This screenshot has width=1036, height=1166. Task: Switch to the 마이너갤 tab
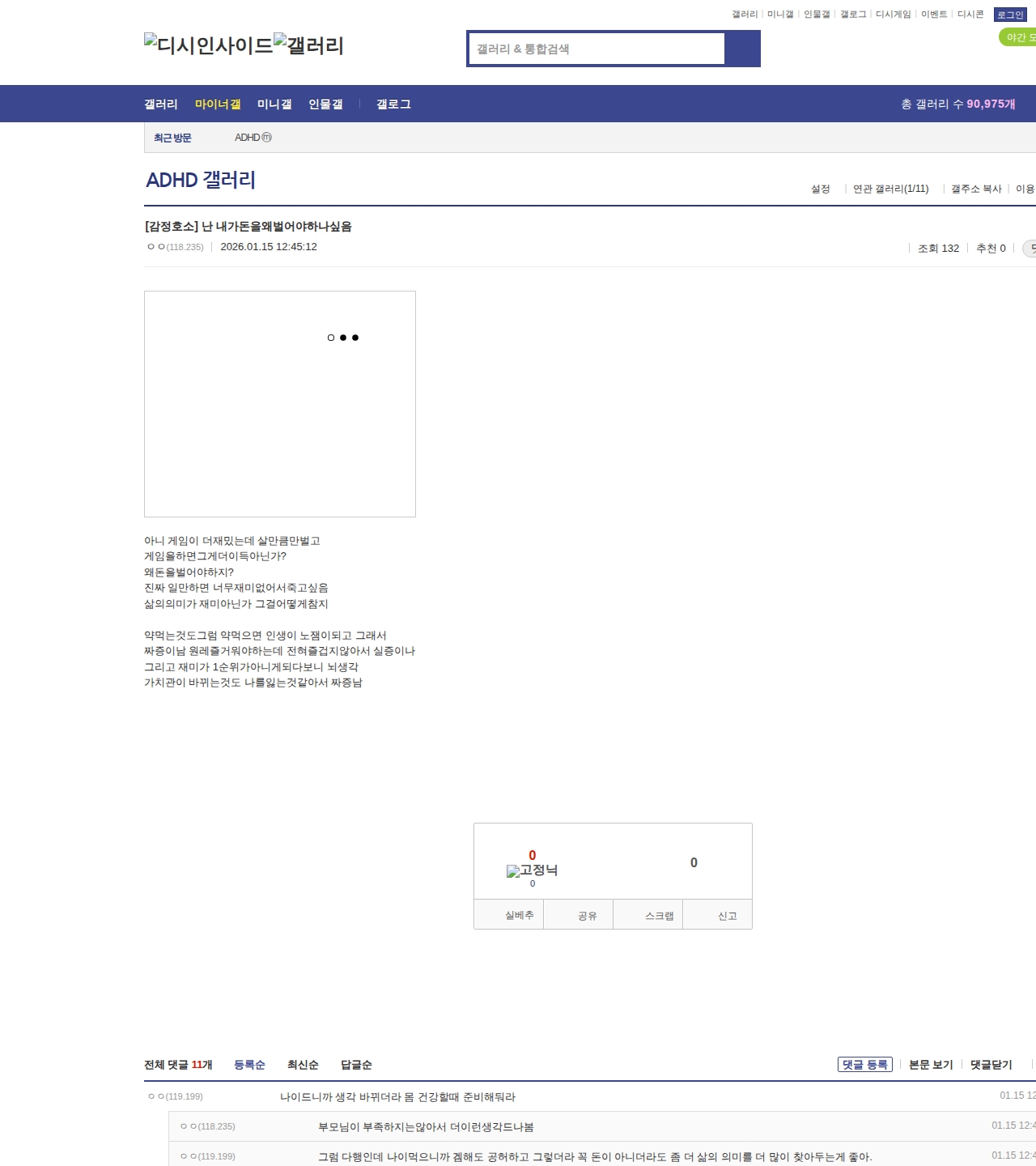click(x=216, y=104)
